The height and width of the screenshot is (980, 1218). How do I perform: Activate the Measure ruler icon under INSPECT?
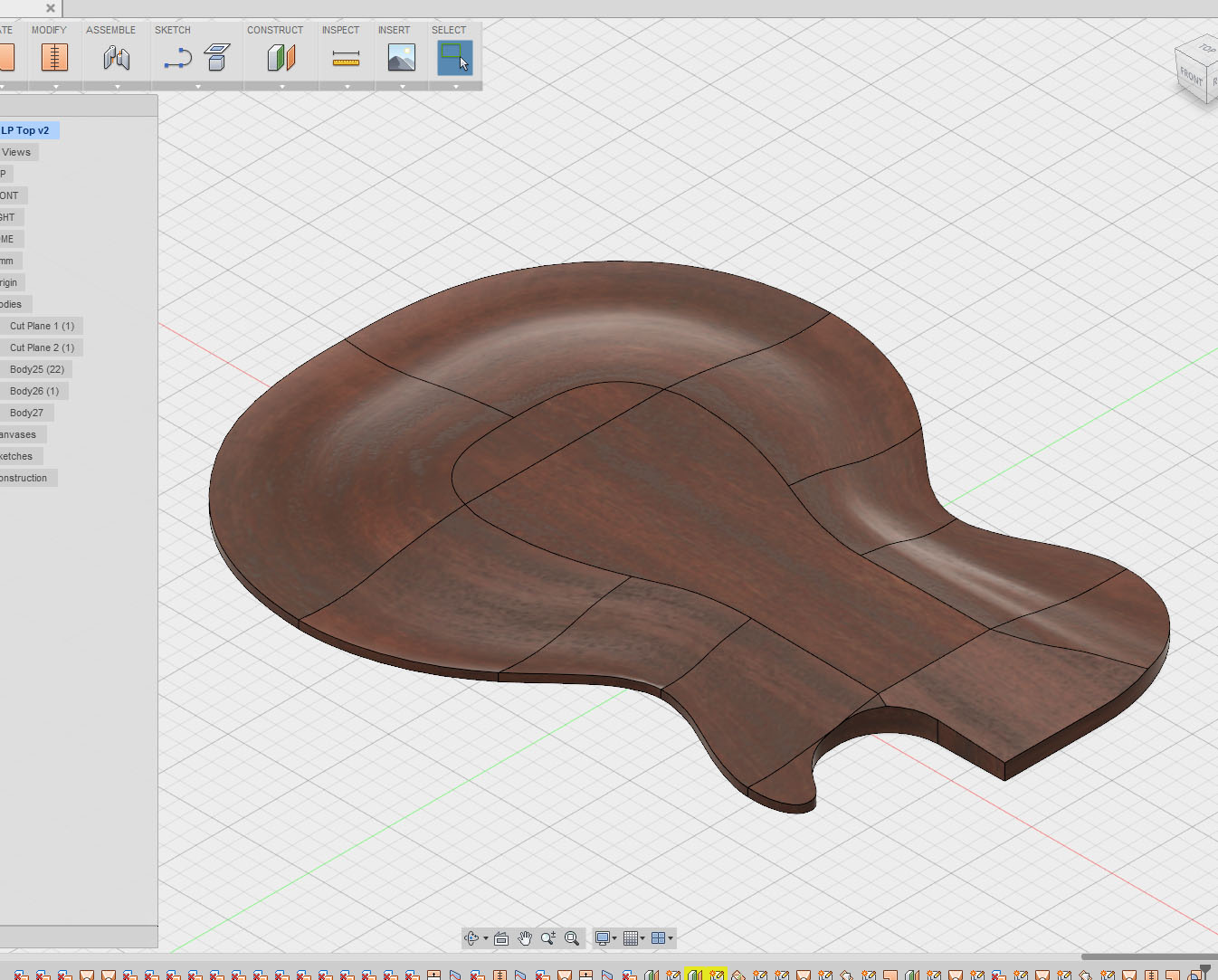click(x=346, y=59)
